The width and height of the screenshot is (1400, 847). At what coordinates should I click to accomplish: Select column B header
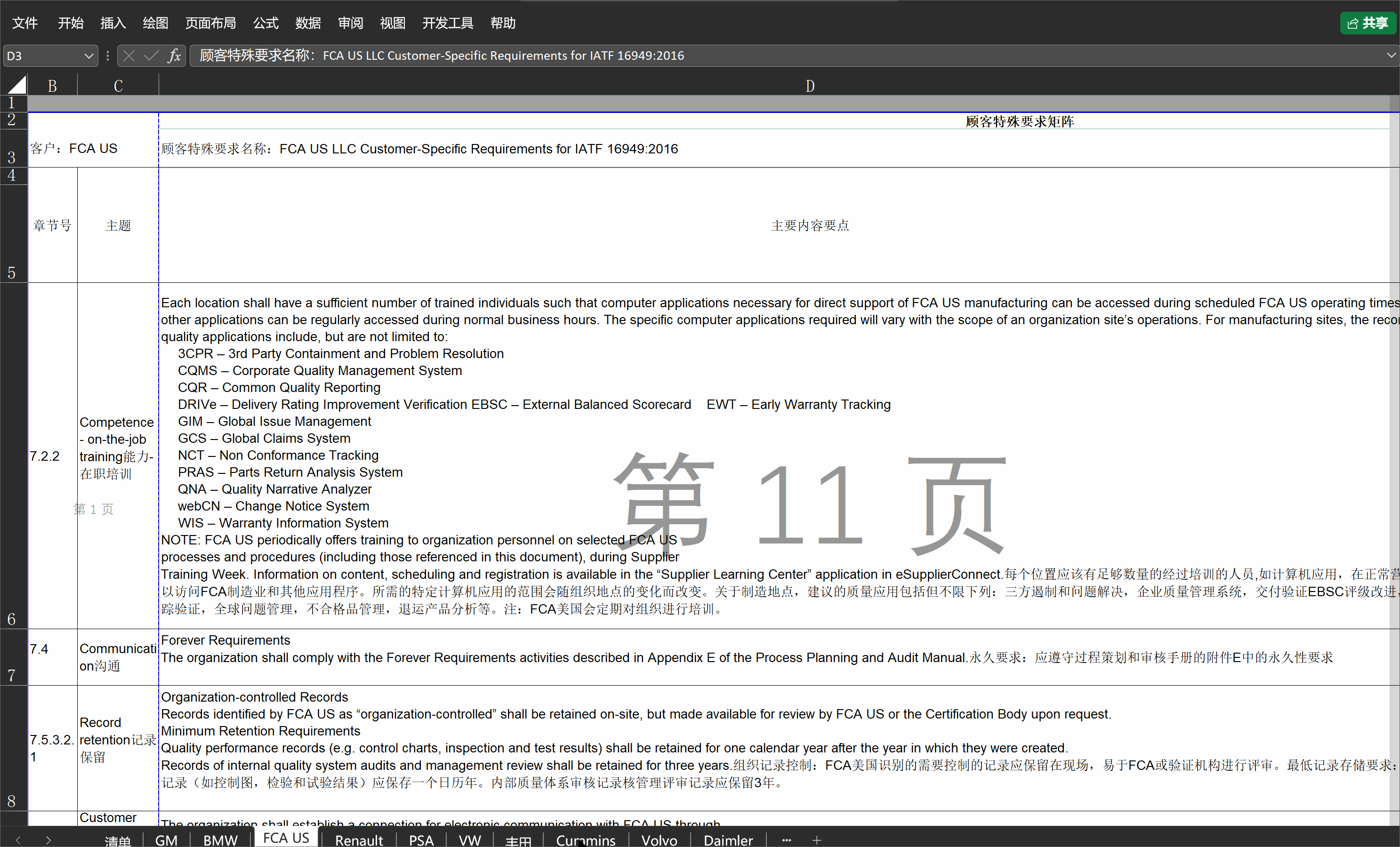pyautogui.click(x=52, y=86)
